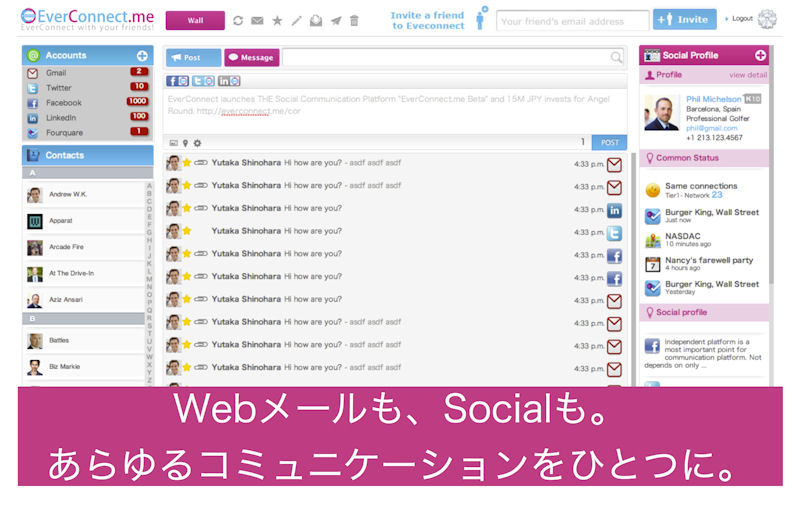The image size is (800, 522).
Task: Click the post composer text area
Action: (x=394, y=112)
